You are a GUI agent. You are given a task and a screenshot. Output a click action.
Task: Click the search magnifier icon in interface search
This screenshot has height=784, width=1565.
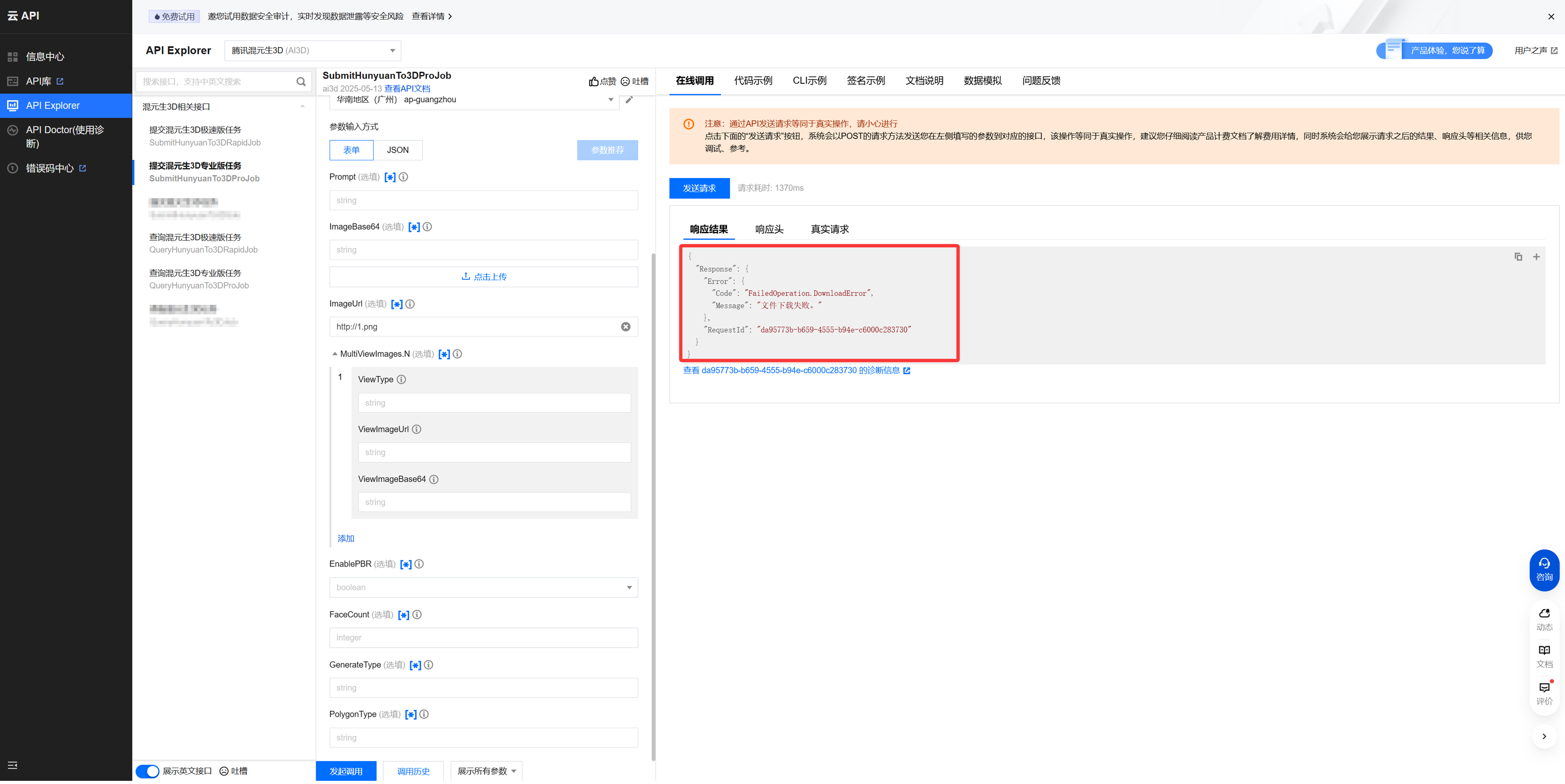pos(301,82)
